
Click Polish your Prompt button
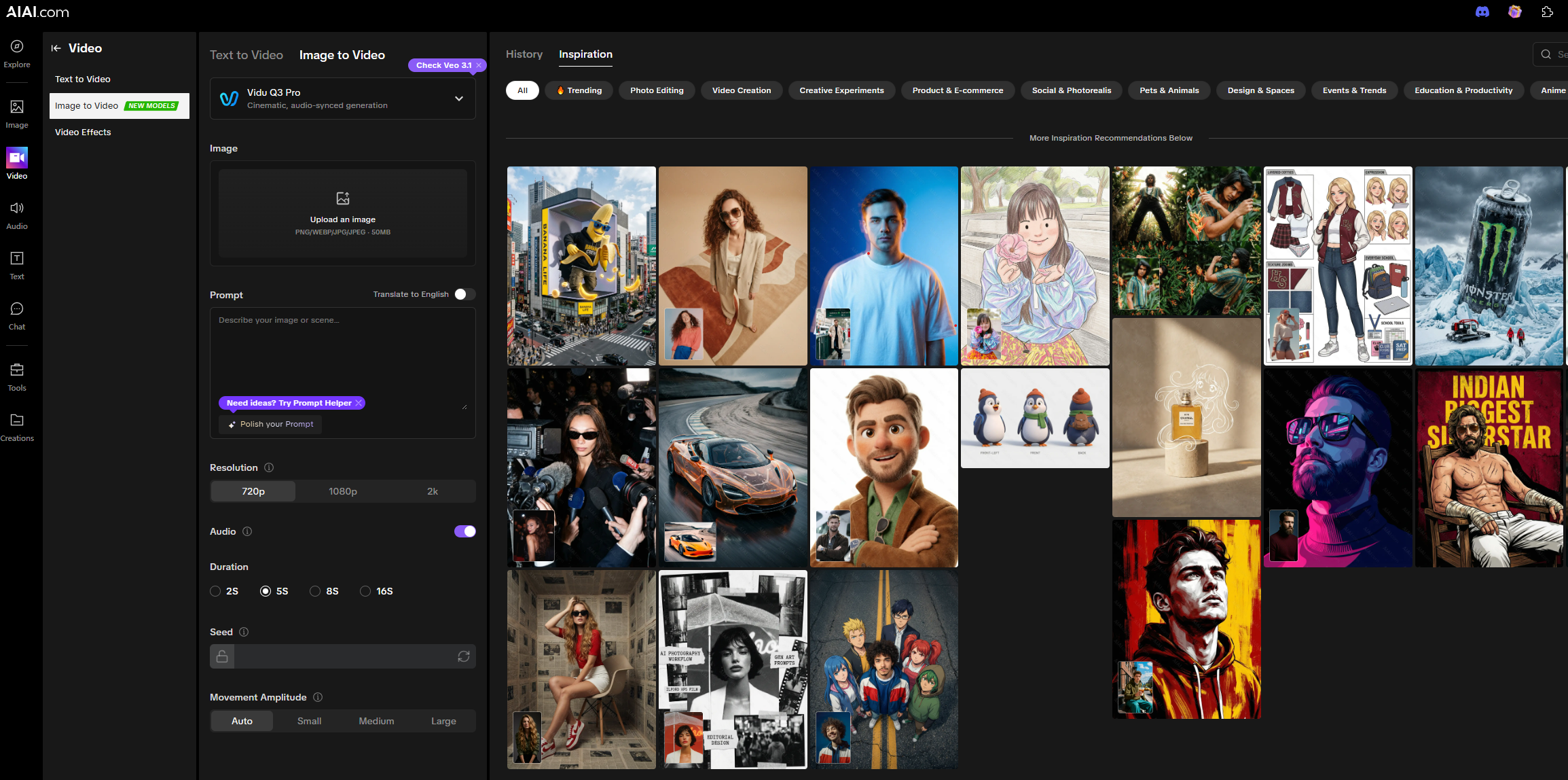(x=270, y=424)
